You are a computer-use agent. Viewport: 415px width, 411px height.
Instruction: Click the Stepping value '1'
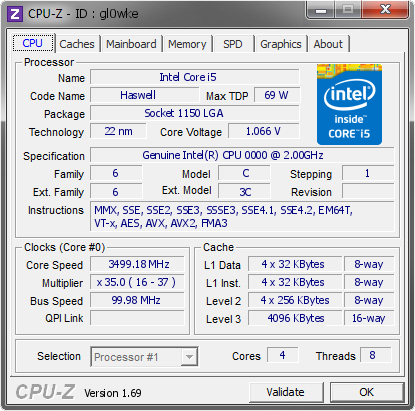[x=368, y=173]
